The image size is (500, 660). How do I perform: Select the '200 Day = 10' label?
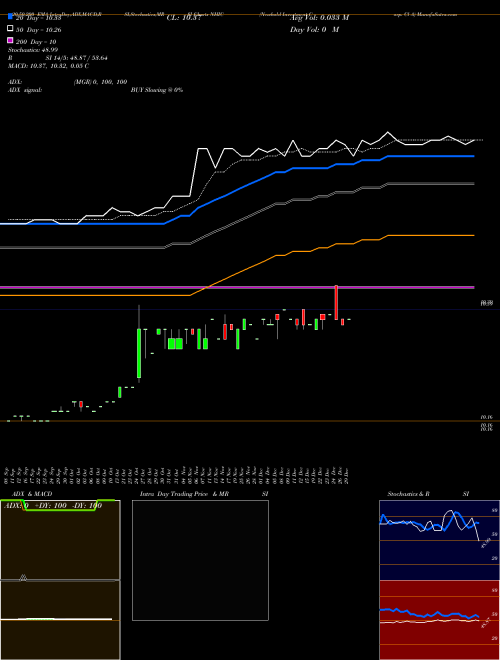pos(36,42)
